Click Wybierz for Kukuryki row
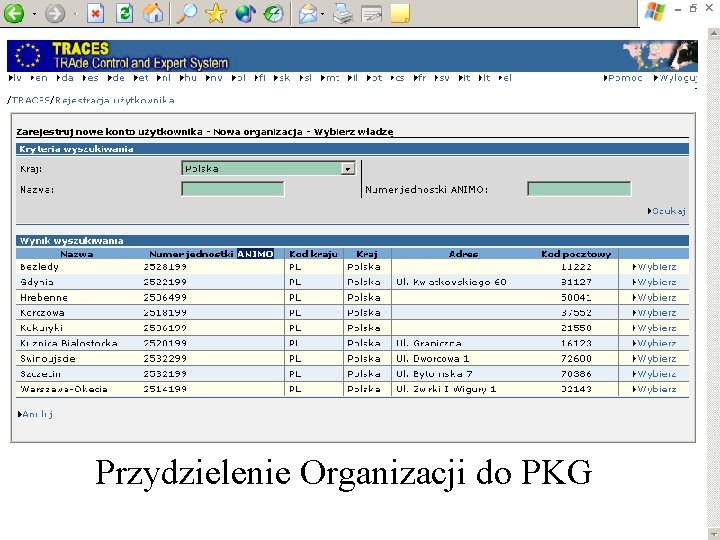Image resolution: width=720 pixels, height=540 pixels. click(x=655, y=328)
